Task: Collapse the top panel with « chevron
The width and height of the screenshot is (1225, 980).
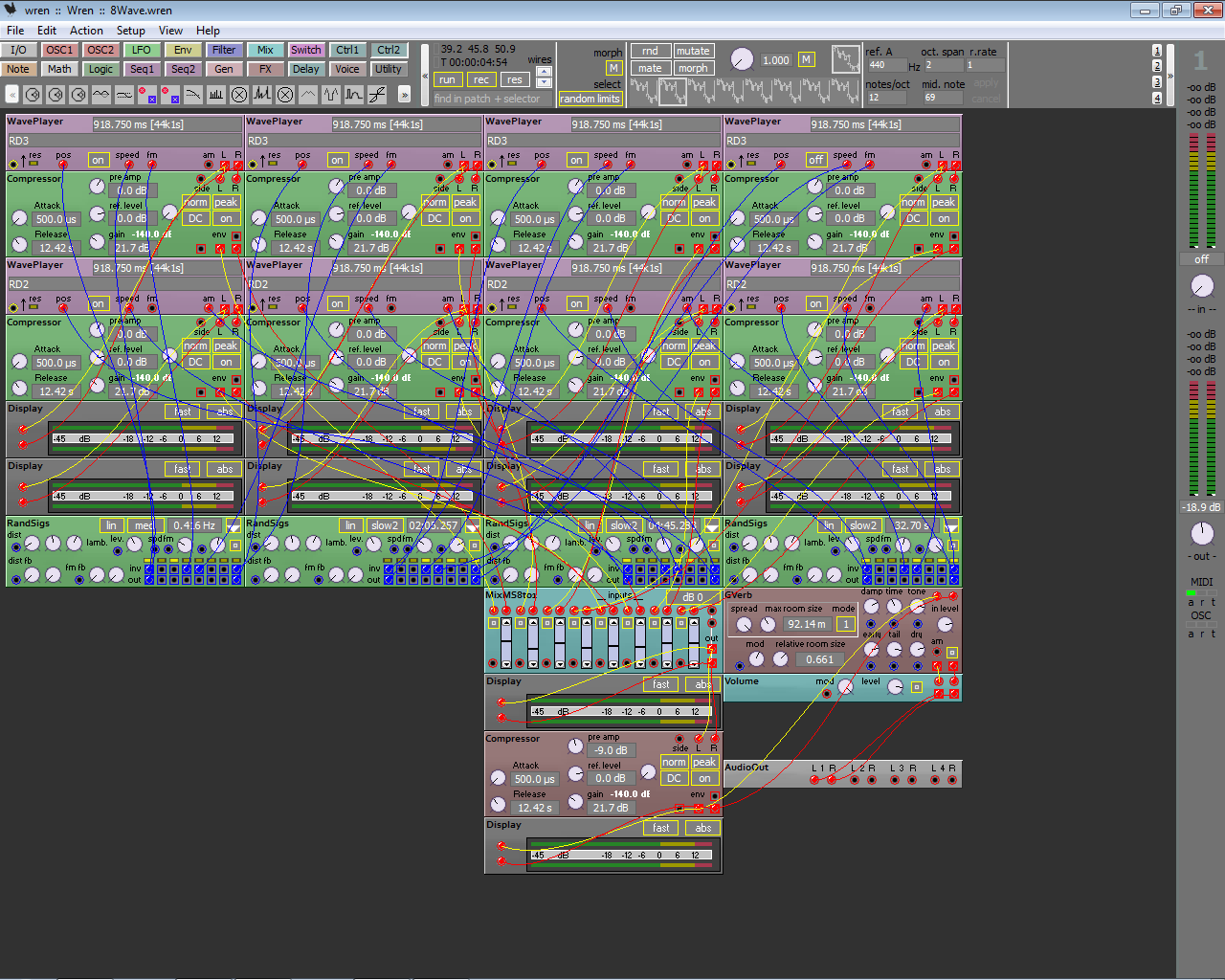Action: (425, 76)
